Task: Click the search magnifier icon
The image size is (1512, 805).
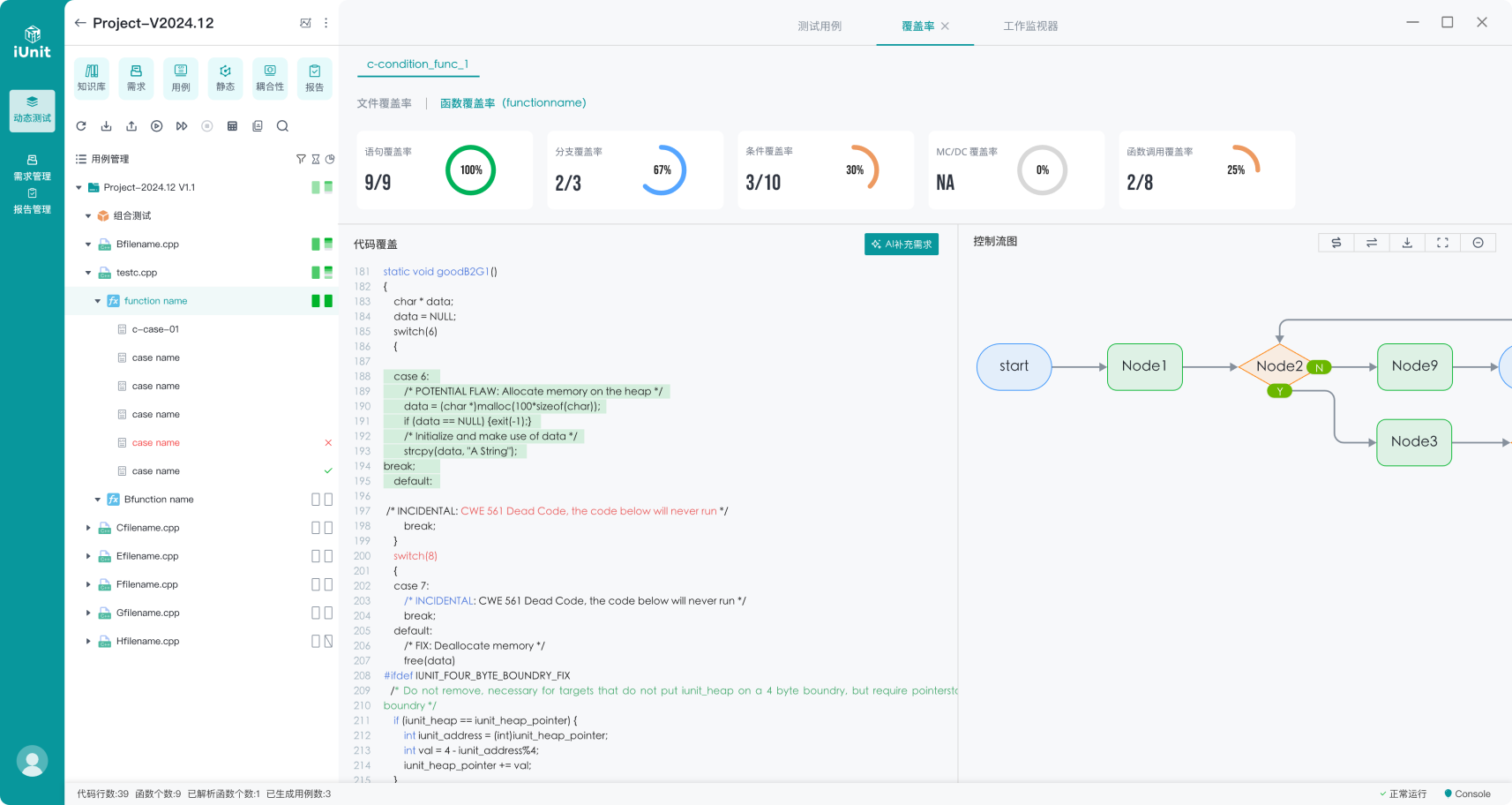Action: pyautogui.click(x=282, y=126)
